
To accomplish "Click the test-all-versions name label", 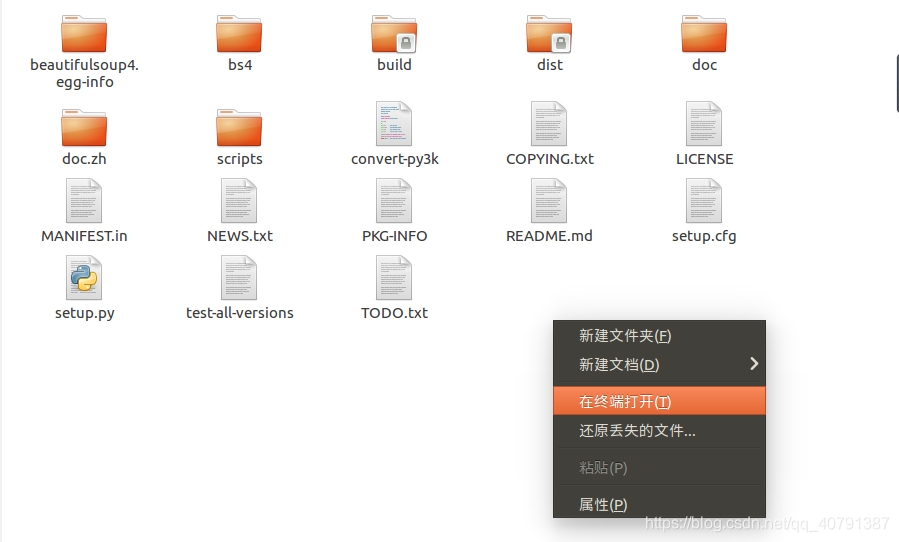I will [240, 313].
